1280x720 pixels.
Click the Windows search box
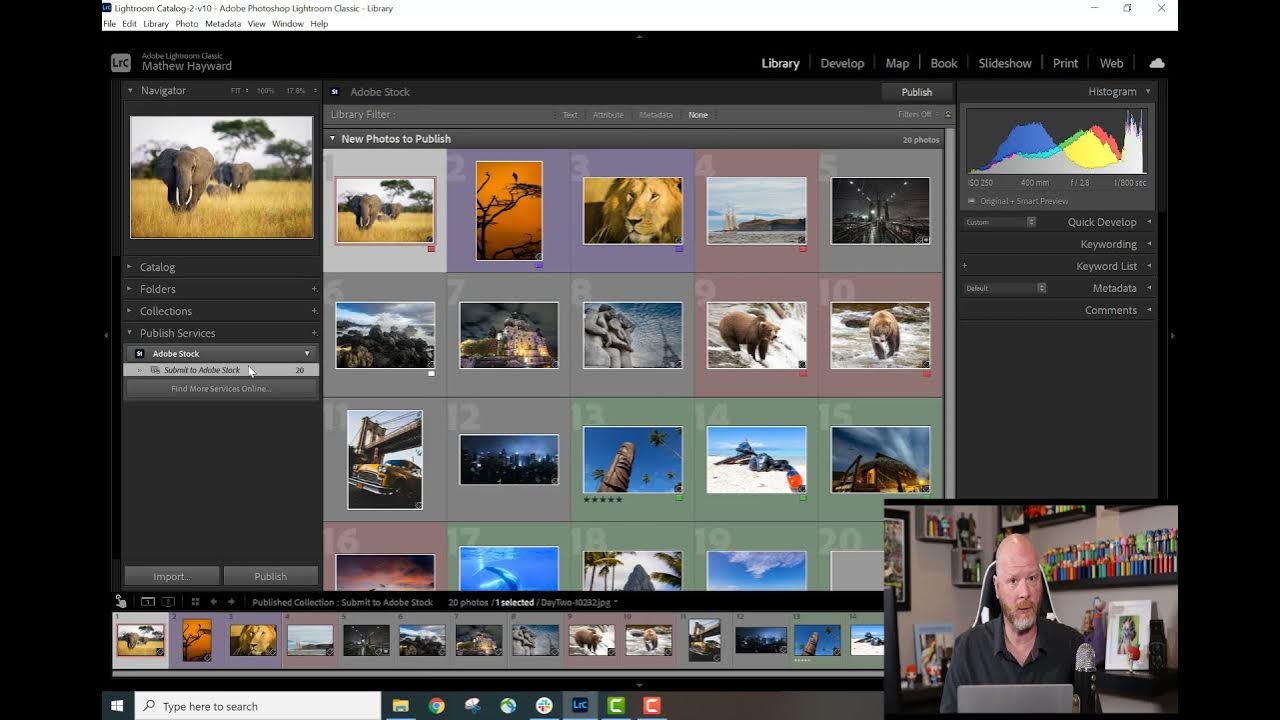click(257, 706)
